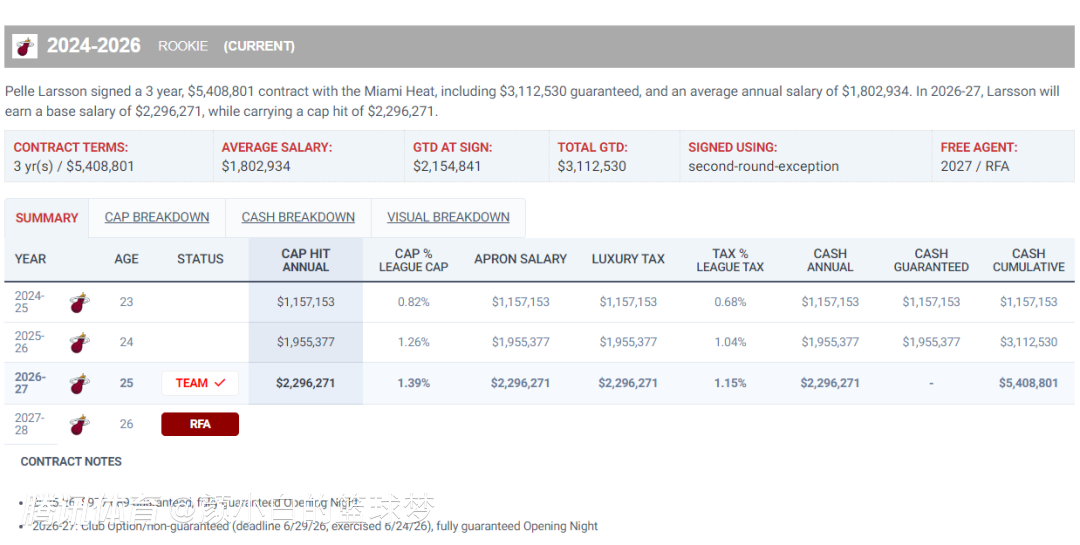Click the Heat logo in 2024-25 row
Viewport: 1080px width, 545px height.
(79, 302)
